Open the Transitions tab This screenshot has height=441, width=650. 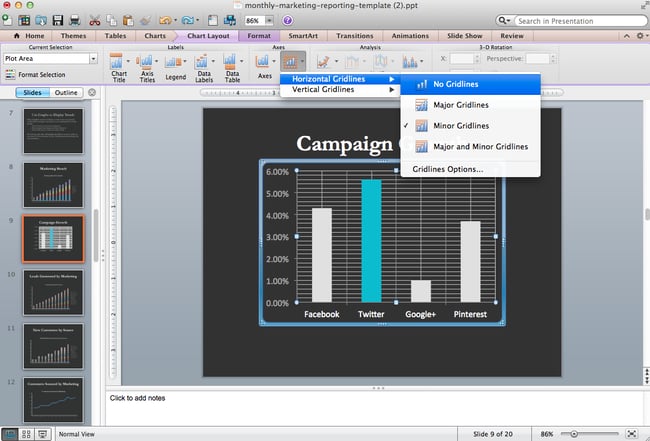point(354,35)
